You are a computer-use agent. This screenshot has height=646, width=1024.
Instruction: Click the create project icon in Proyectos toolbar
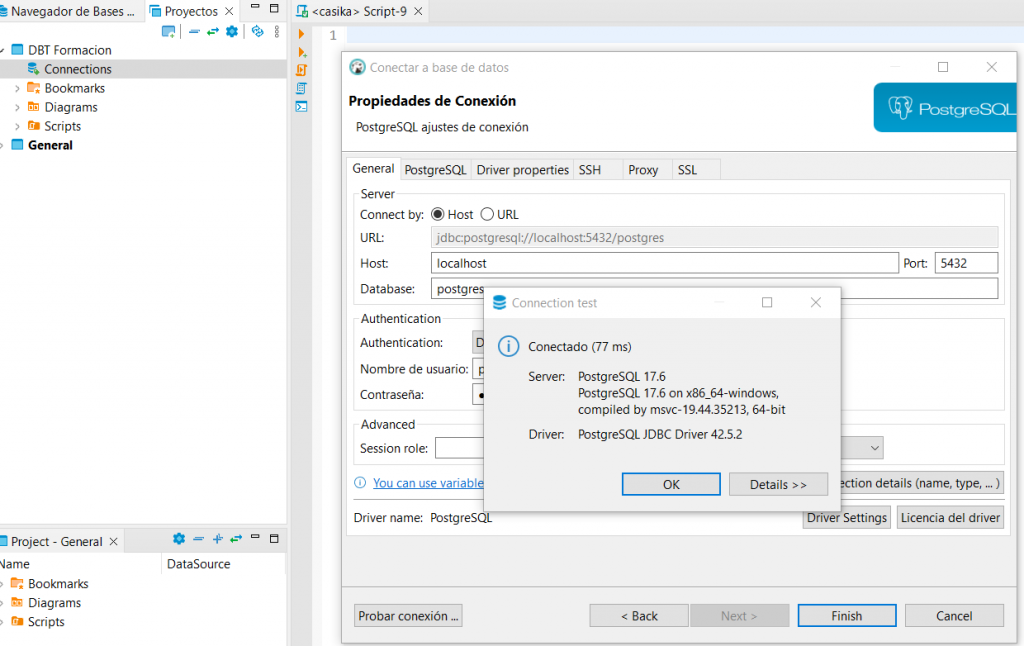click(x=168, y=31)
